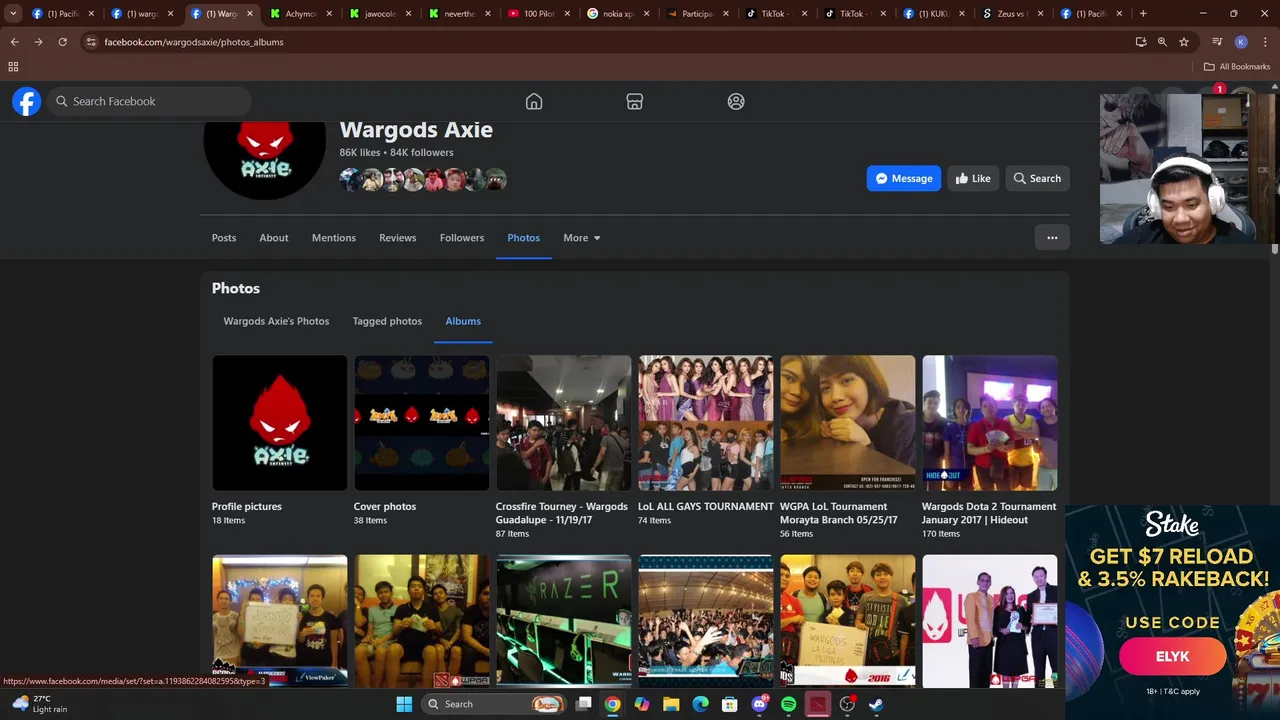The height and width of the screenshot is (720, 1280).
Task: Open Copilot from the taskbar
Action: coord(642,704)
